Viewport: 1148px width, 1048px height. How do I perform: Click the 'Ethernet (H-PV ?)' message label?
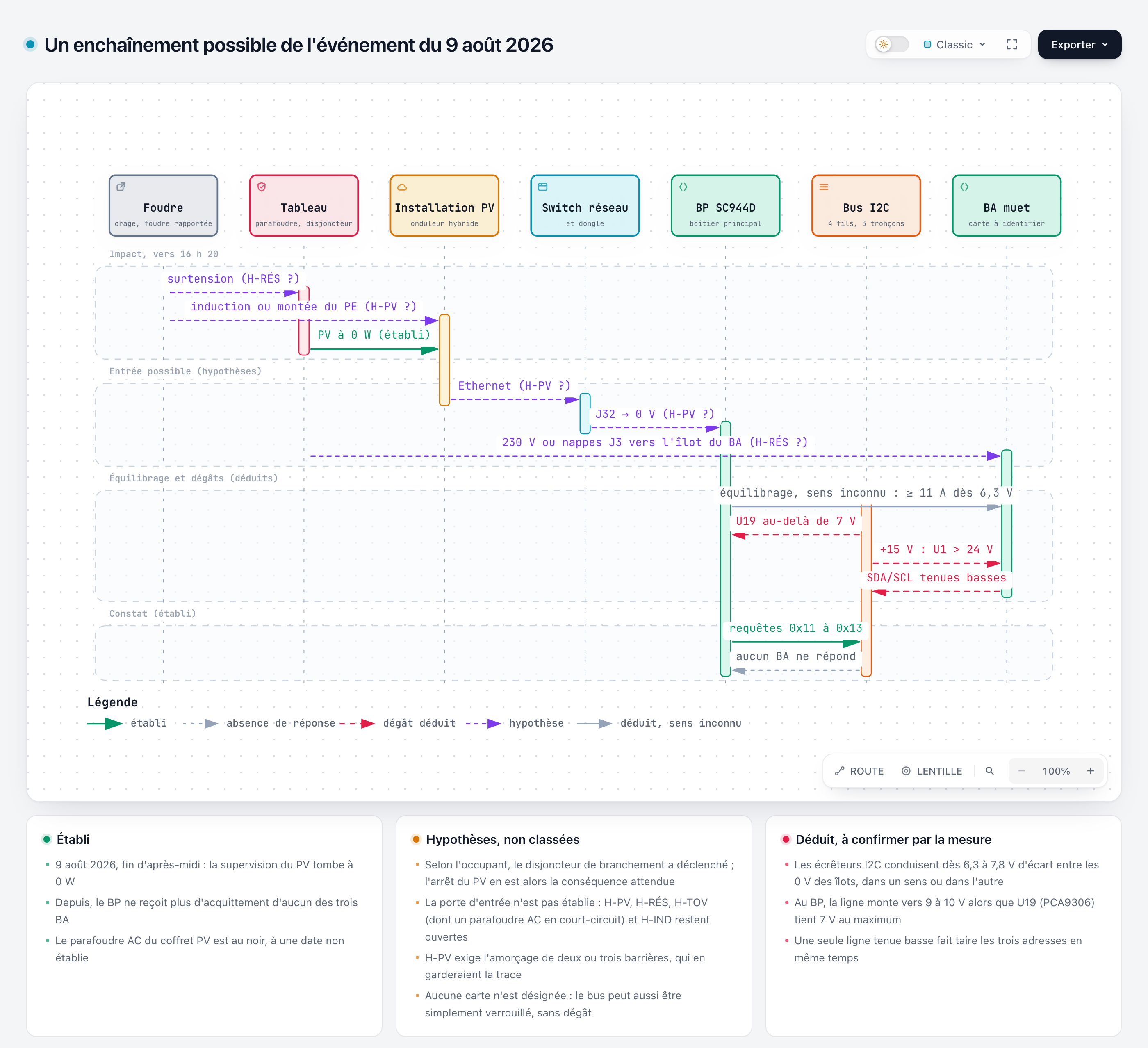point(514,385)
